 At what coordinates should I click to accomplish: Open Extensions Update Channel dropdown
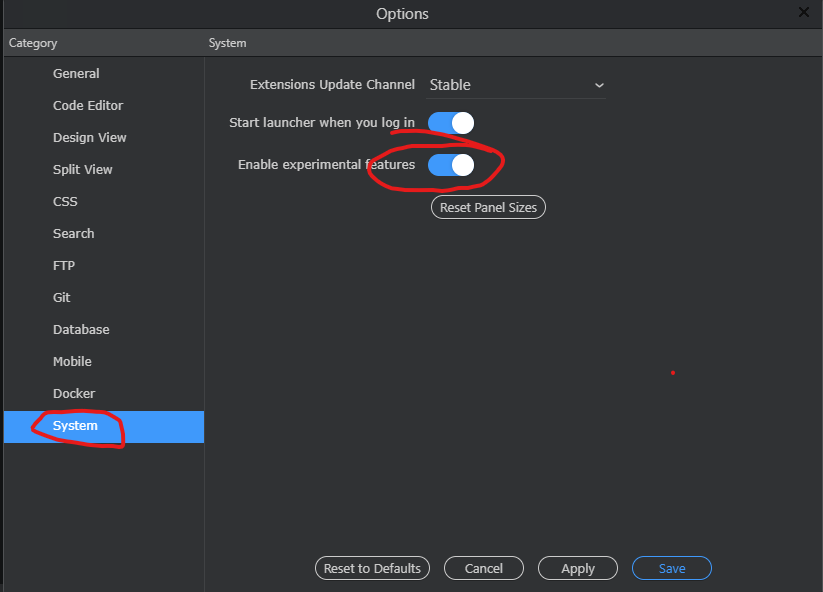(x=516, y=85)
